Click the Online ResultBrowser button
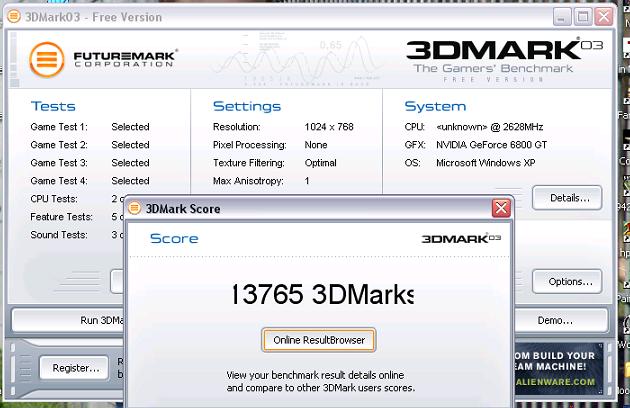 click(x=319, y=340)
